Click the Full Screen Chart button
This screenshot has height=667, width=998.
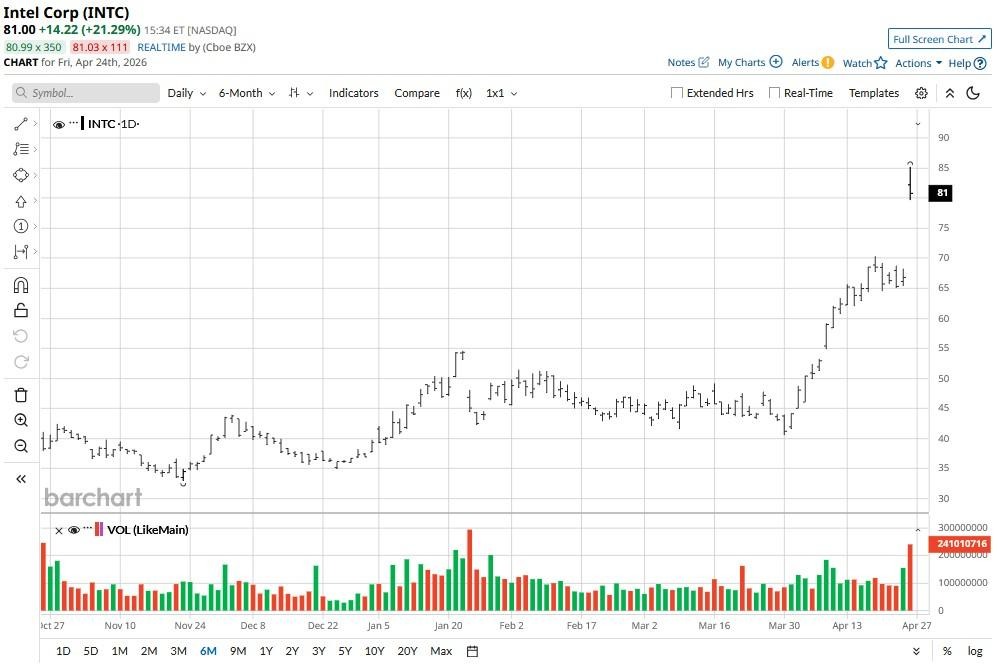[939, 39]
